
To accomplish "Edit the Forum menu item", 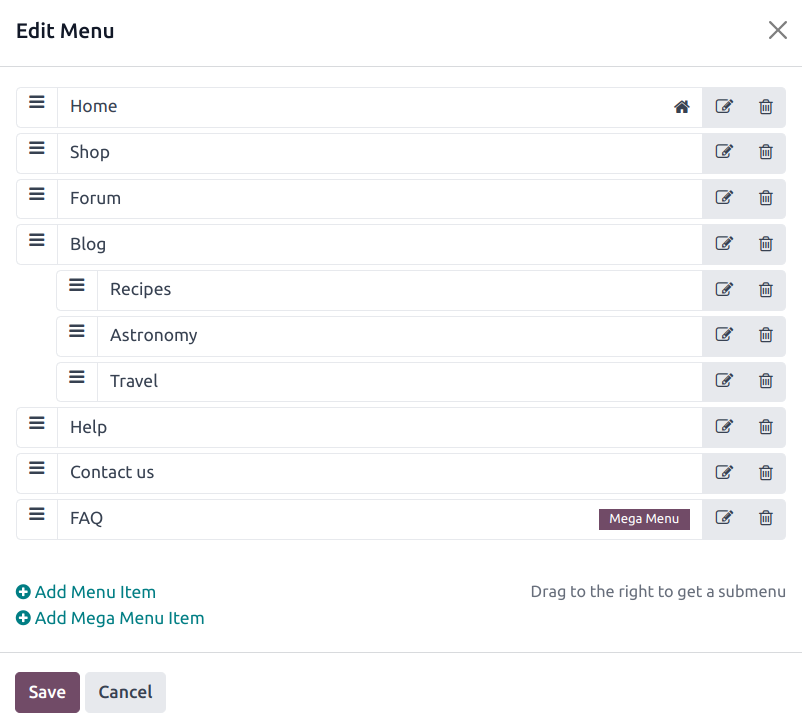I will [724, 197].
